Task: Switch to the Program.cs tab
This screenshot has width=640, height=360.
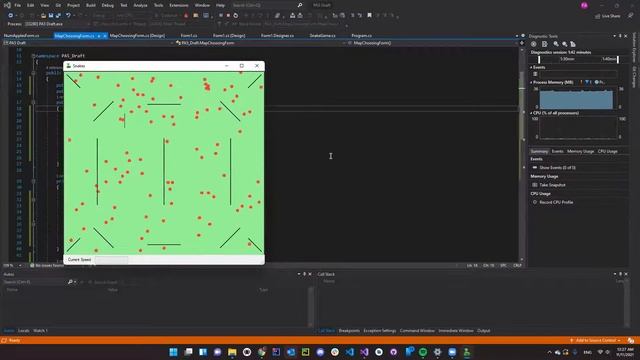Action: (x=362, y=36)
